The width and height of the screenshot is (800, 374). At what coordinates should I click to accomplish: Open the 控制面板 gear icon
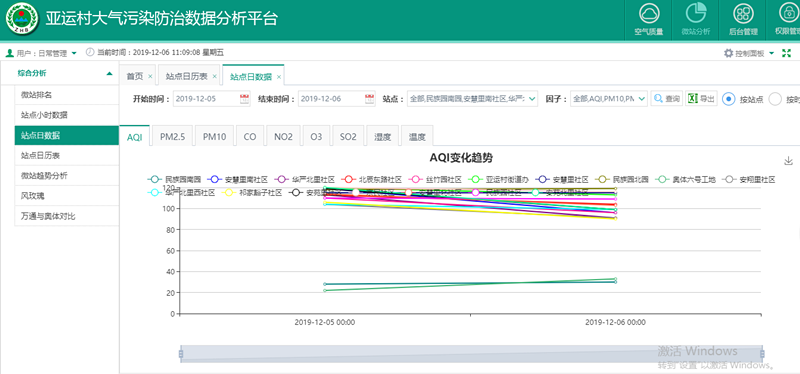coord(729,53)
